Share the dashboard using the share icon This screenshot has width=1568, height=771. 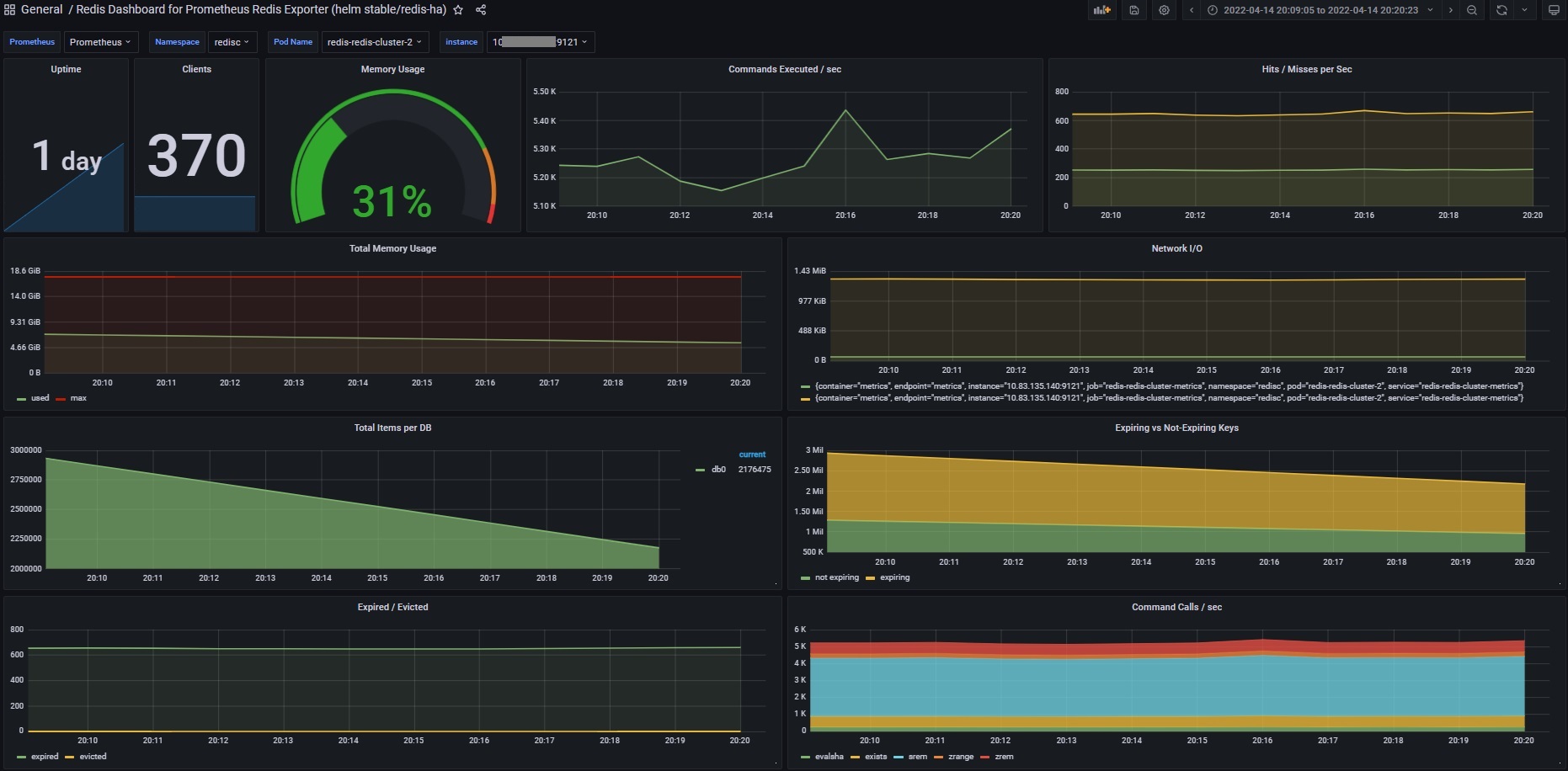[x=481, y=10]
